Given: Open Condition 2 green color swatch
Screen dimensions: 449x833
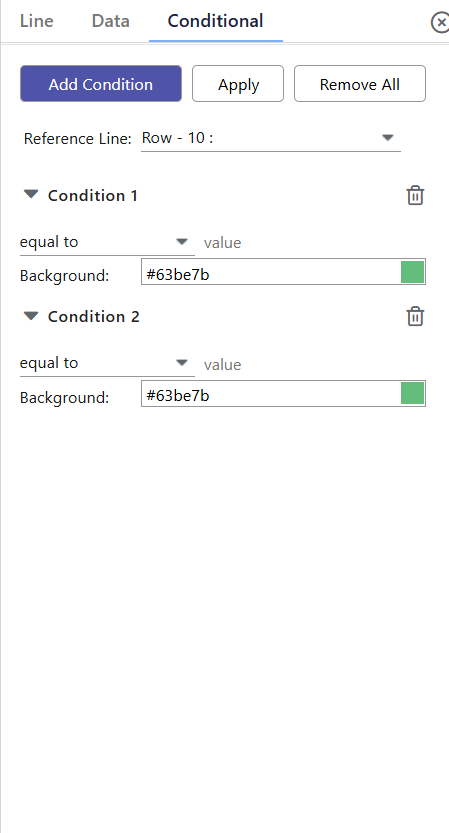Looking at the screenshot, I should click(x=412, y=393).
